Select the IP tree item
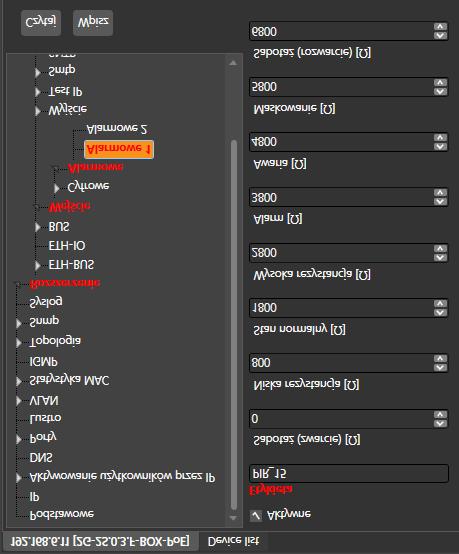The width and height of the screenshot is (459, 554). point(34,497)
